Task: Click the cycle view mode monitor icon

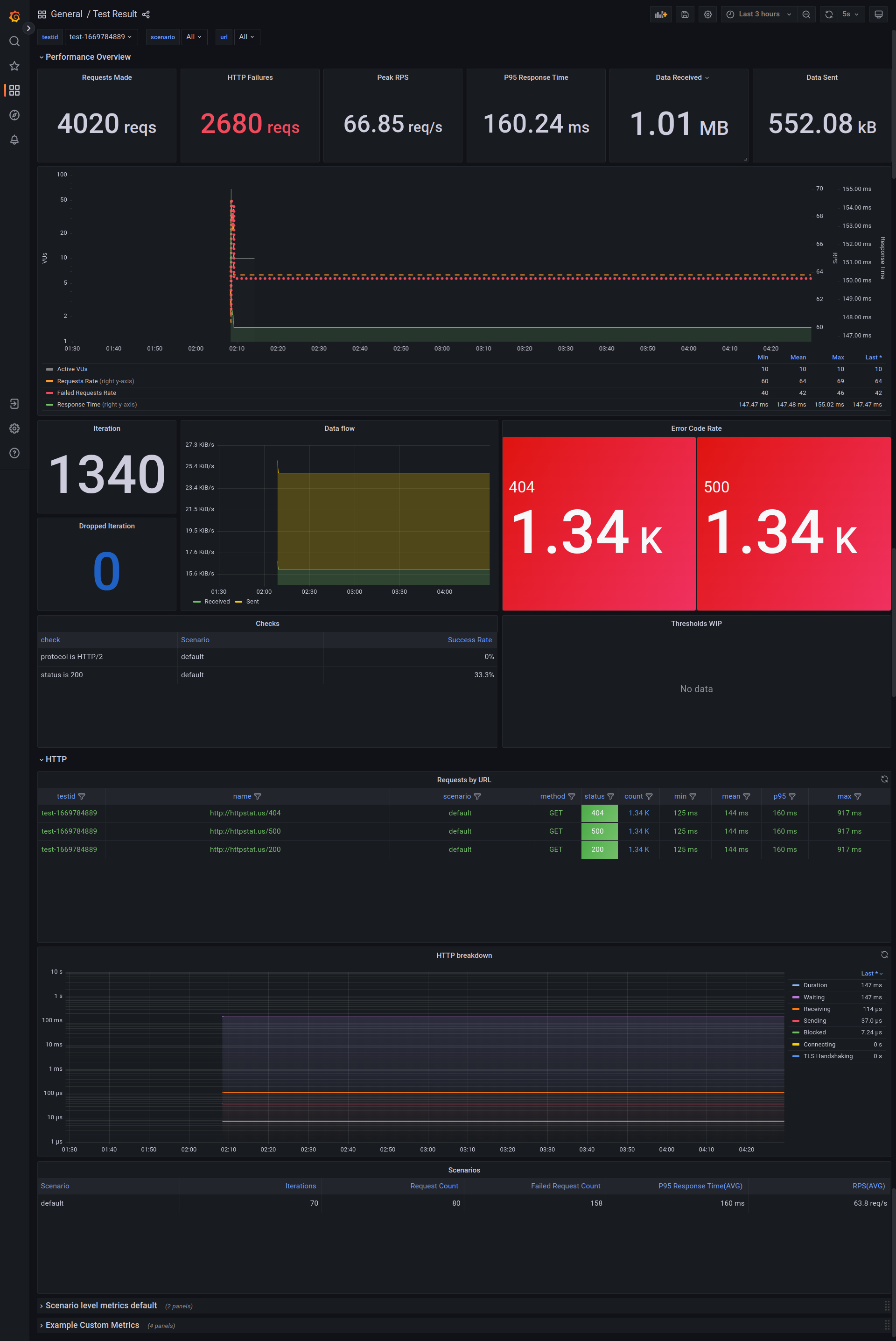Action: (x=878, y=14)
